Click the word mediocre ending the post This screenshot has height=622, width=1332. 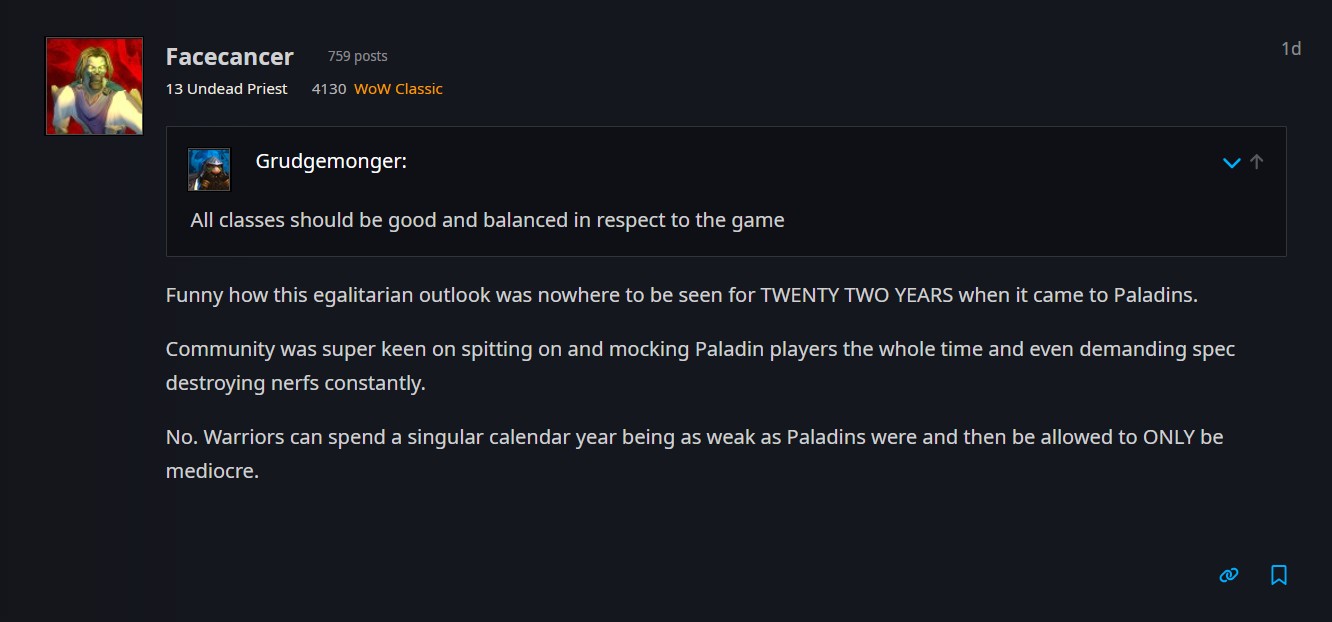(212, 471)
